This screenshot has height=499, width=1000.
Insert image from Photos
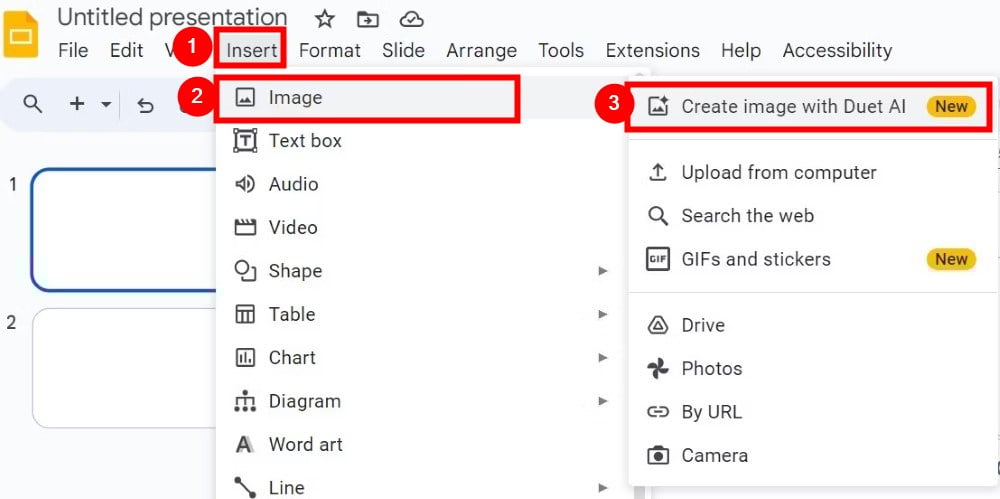coord(812,369)
